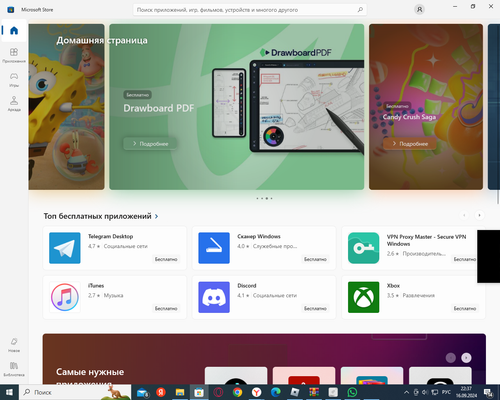Open Discord app icon
Image resolution: width=500 pixels, height=400 pixels.
click(x=214, y=297)
